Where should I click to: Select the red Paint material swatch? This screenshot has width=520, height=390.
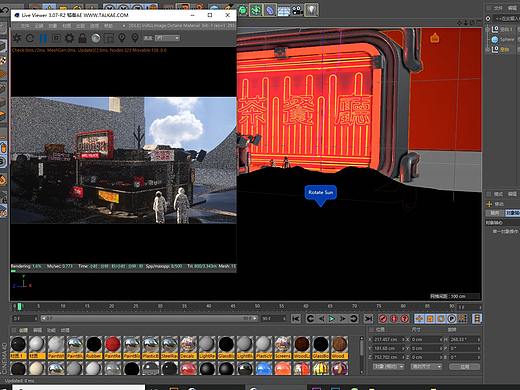tap(113, 347)
